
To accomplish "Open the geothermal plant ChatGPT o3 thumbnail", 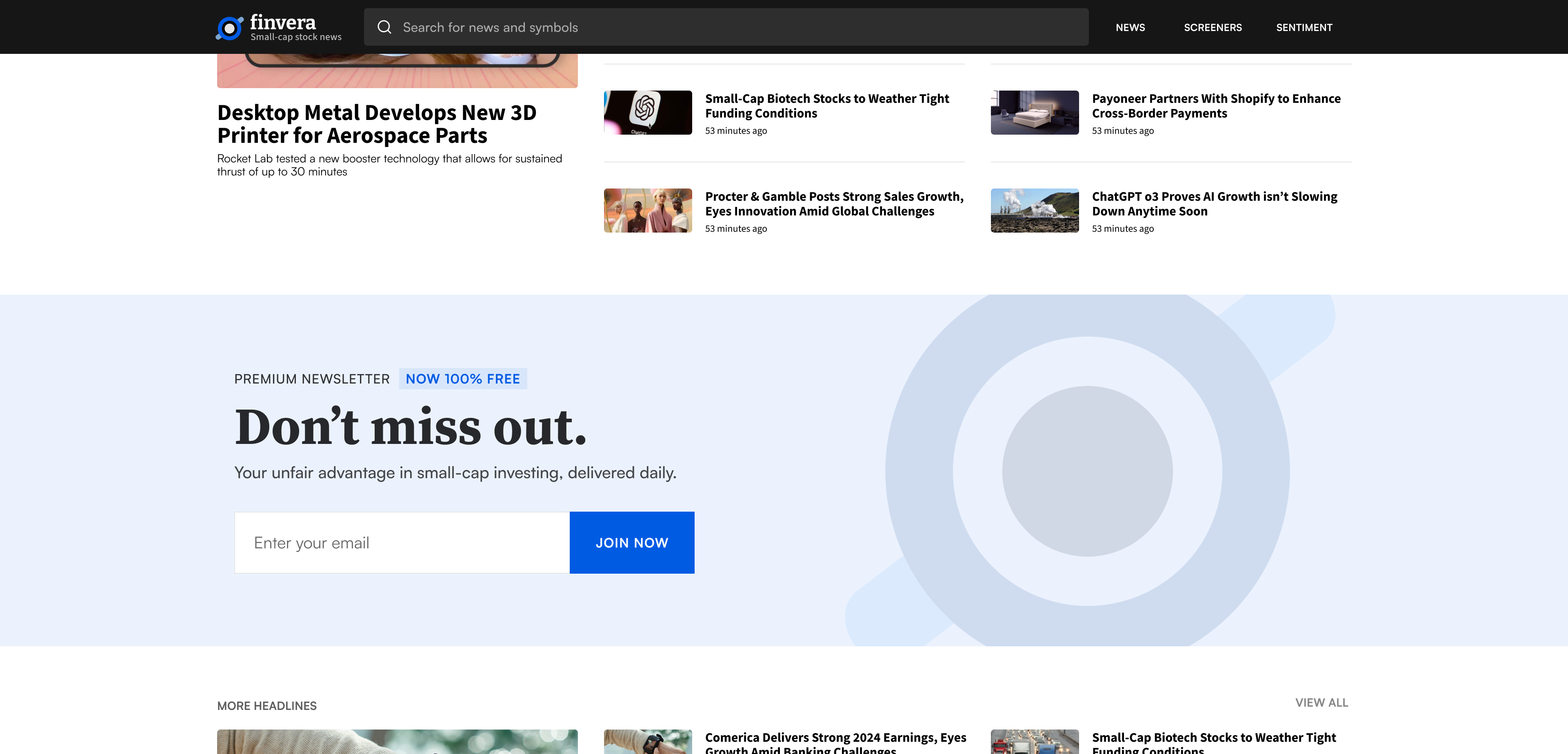I will [1034, 211].
